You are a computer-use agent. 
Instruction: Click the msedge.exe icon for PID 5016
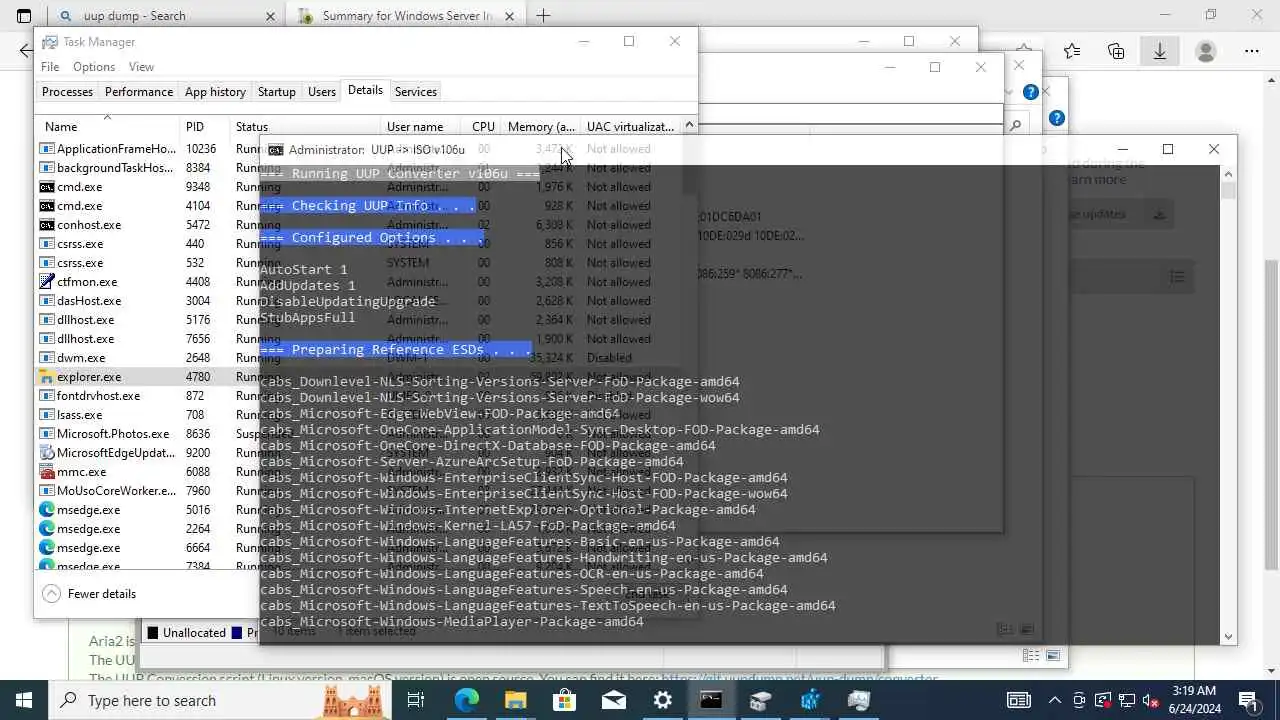[46, 510]
